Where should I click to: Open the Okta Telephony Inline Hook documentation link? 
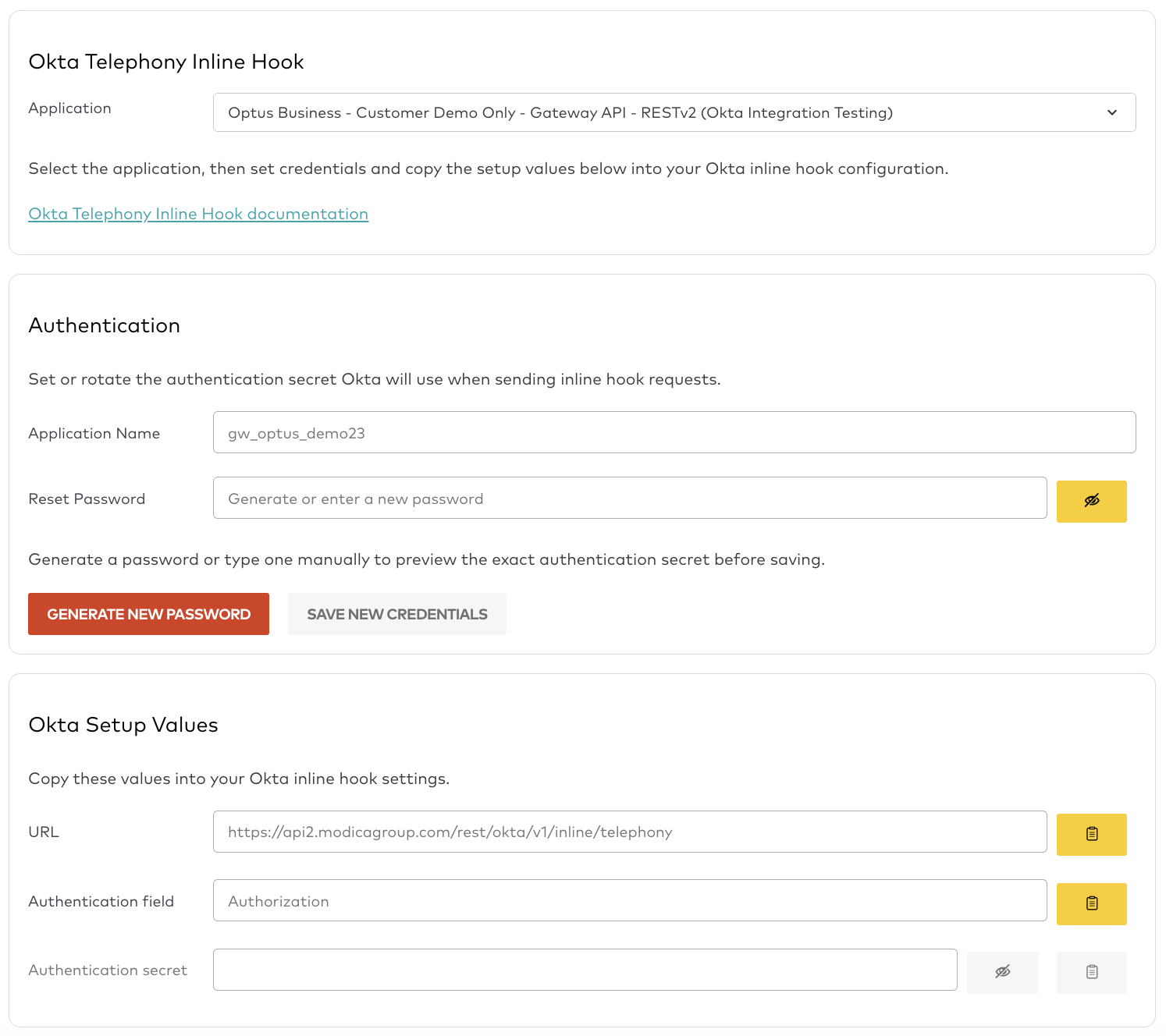click(198, 213)
